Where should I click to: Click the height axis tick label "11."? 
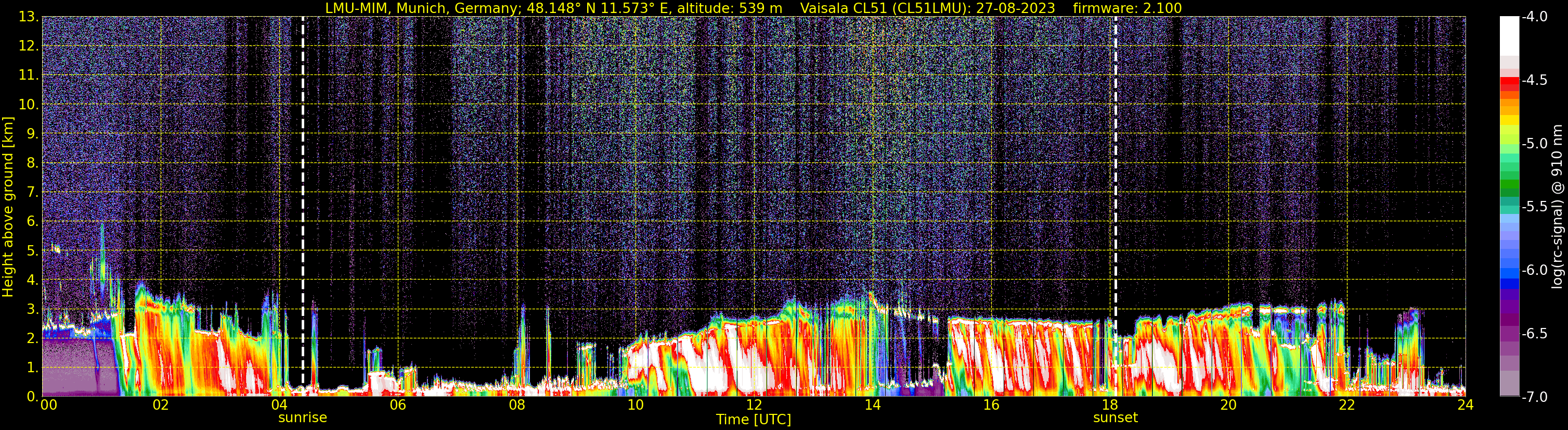pyautogui.click(x=28, y=75)
